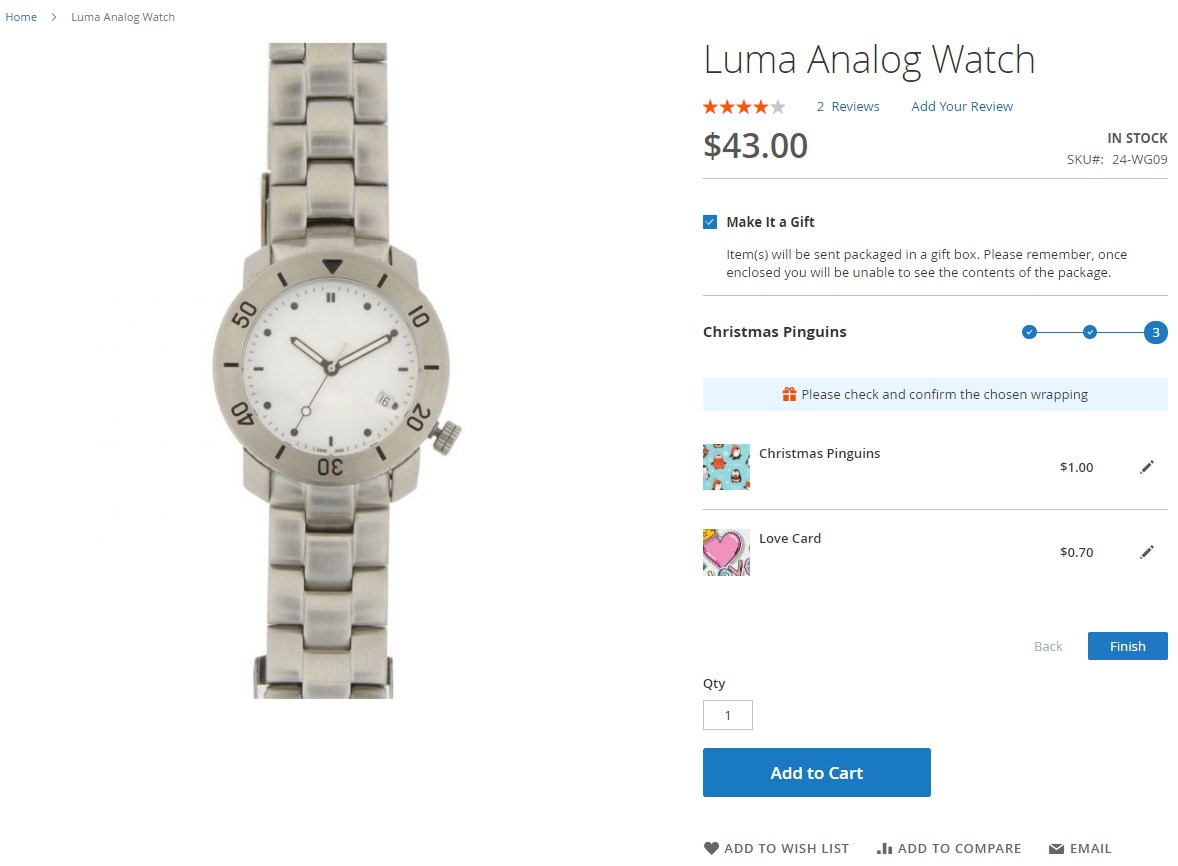Uncheck the Make It a Gift checkbox
Viewport: 1178px width, 866px height.
tap(710, 222)
